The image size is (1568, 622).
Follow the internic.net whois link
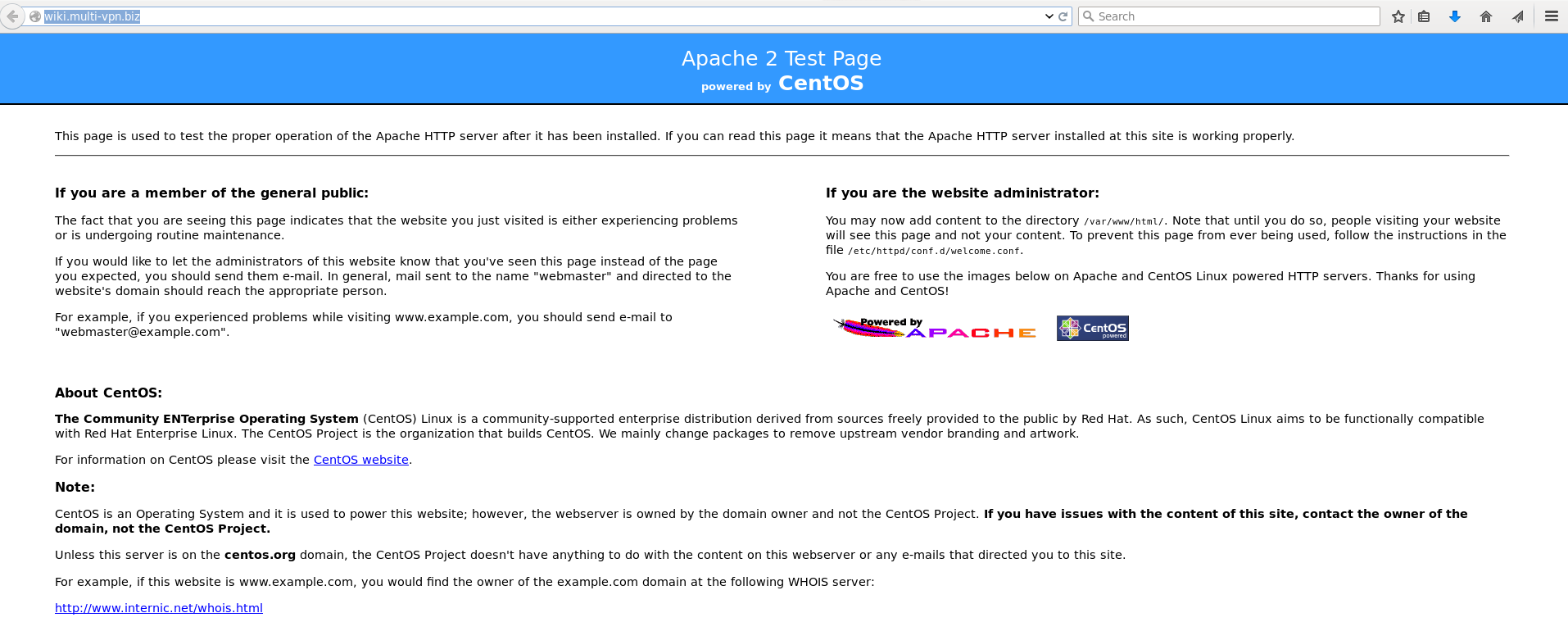(159, 608)
